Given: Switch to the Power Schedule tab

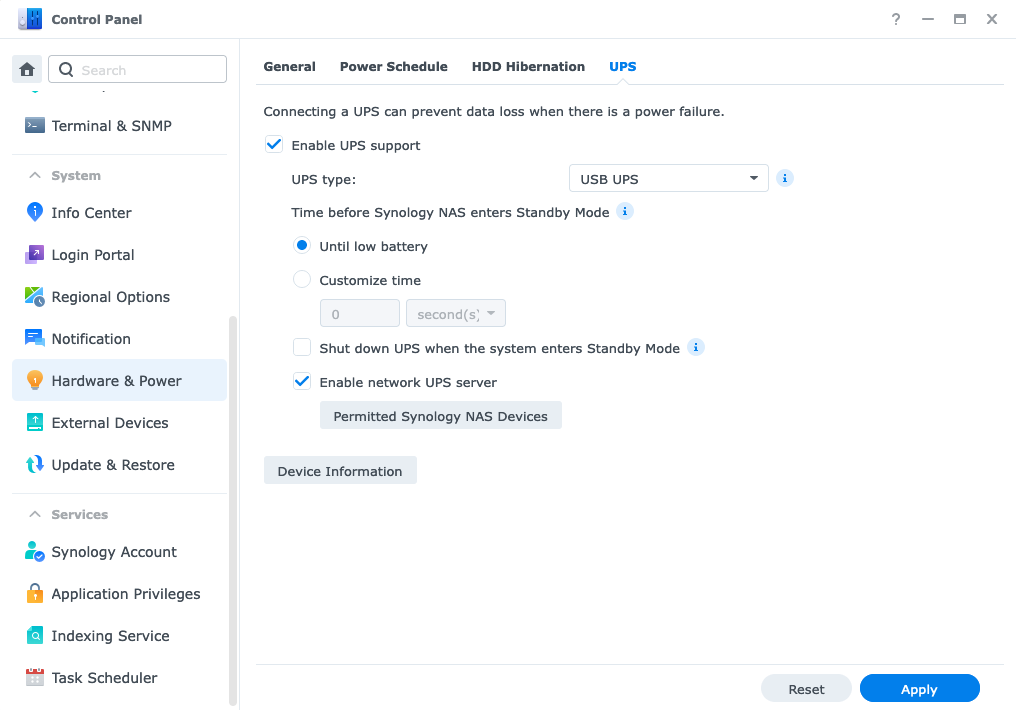Looking at the screenshot, I should click(x=394, y=67).
